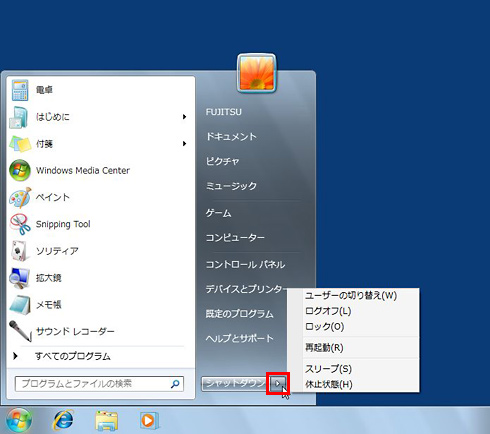The image size is (490, 434).
Task: Open ドキュメント documents link
Action: point(231,137)
